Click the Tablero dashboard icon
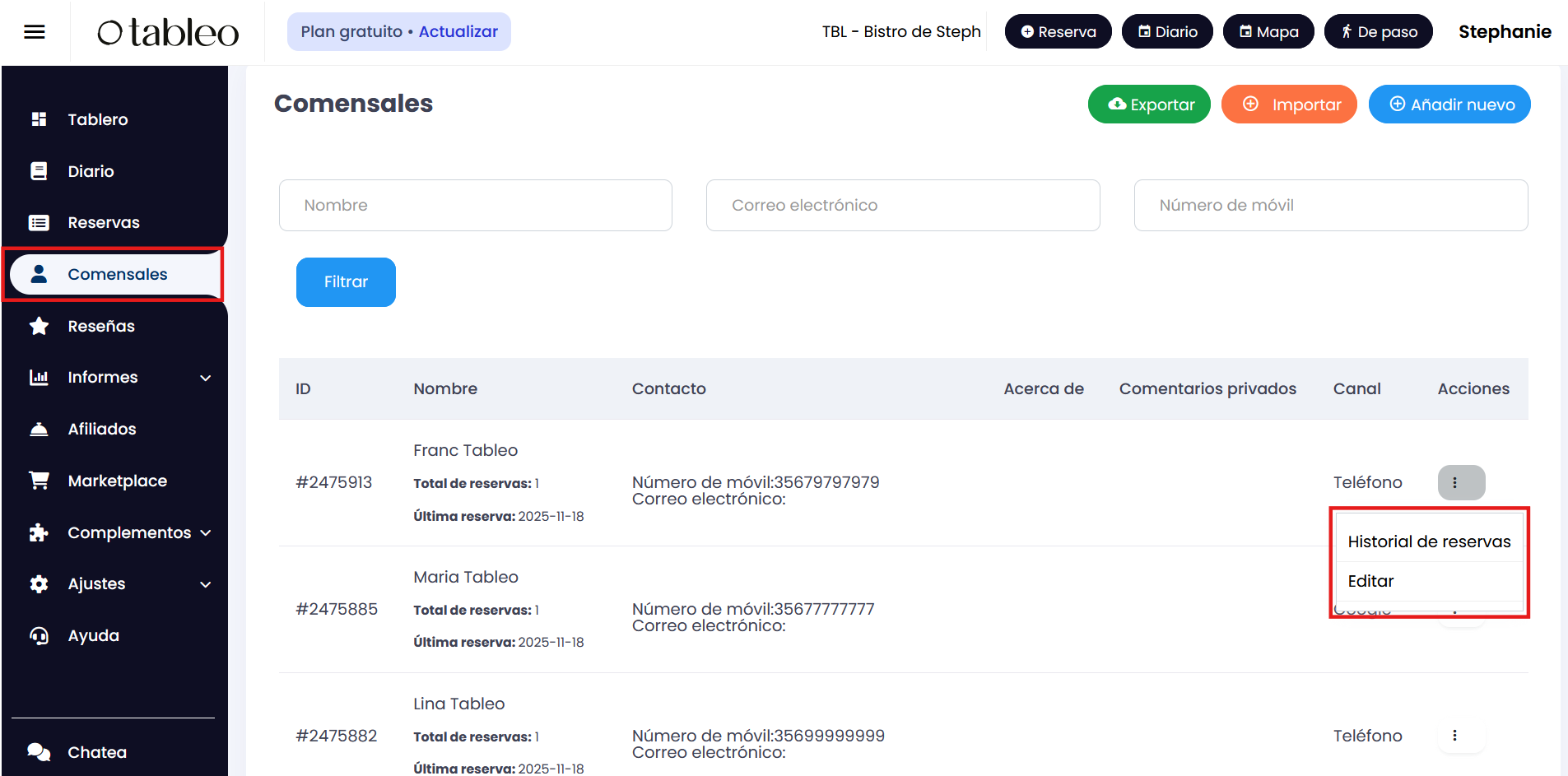The image size is (1568, 776). (x=39, y=119)
